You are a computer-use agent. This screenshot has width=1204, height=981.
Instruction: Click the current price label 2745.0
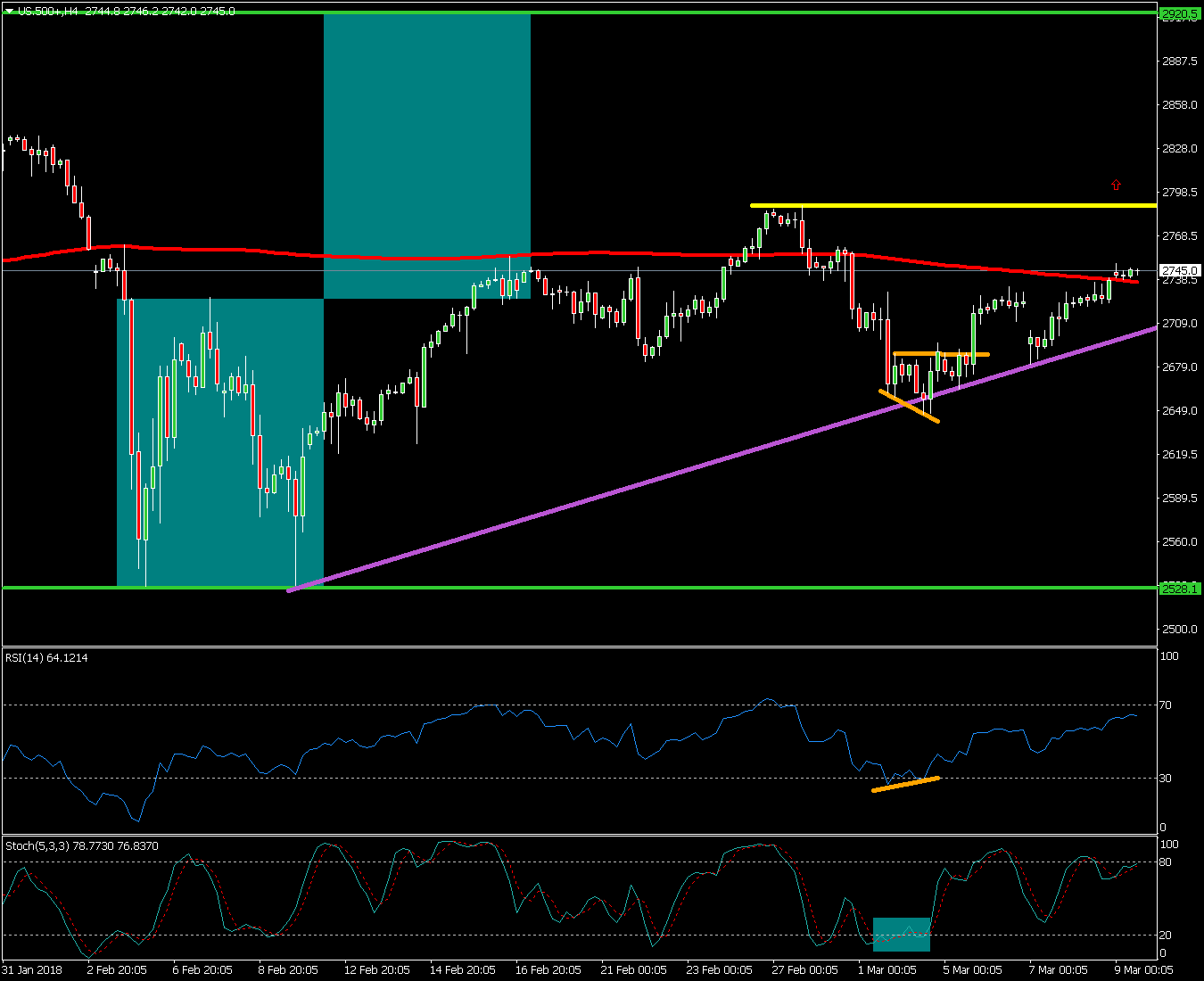click(x=1179, y=270)
